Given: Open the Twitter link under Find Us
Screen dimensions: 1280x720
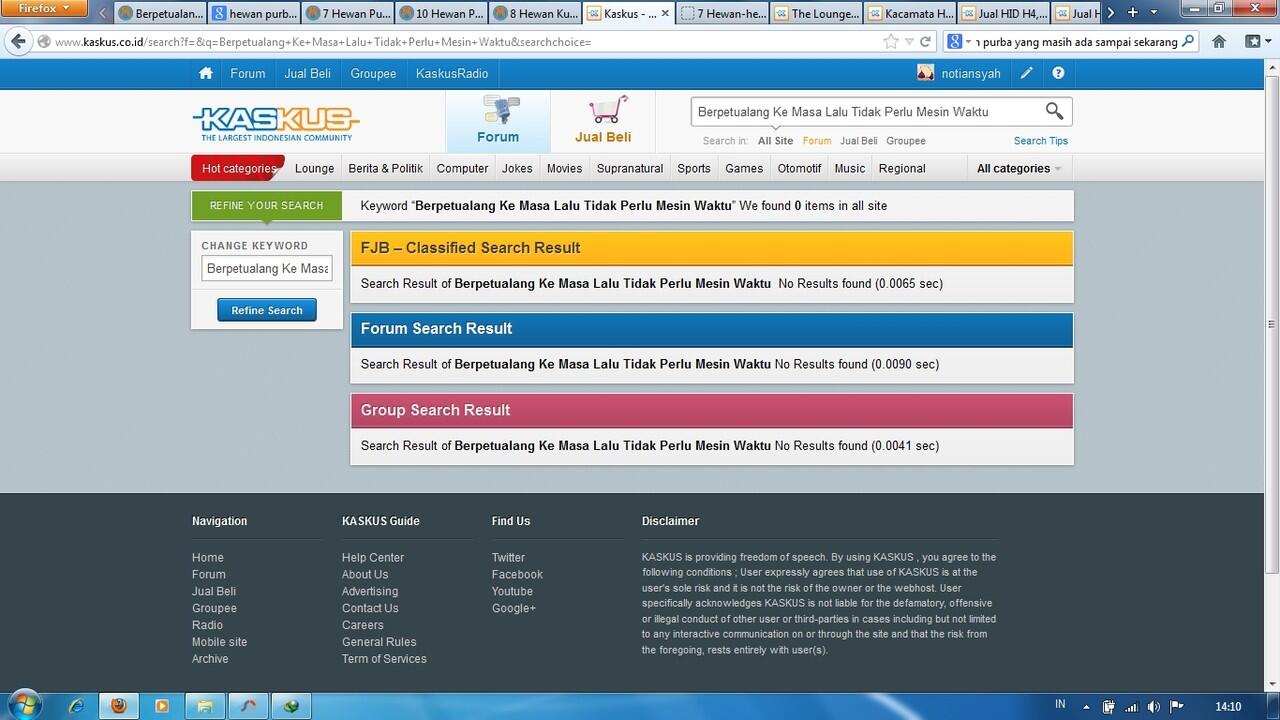Looking at the screenshot, I should click(508, 557).
